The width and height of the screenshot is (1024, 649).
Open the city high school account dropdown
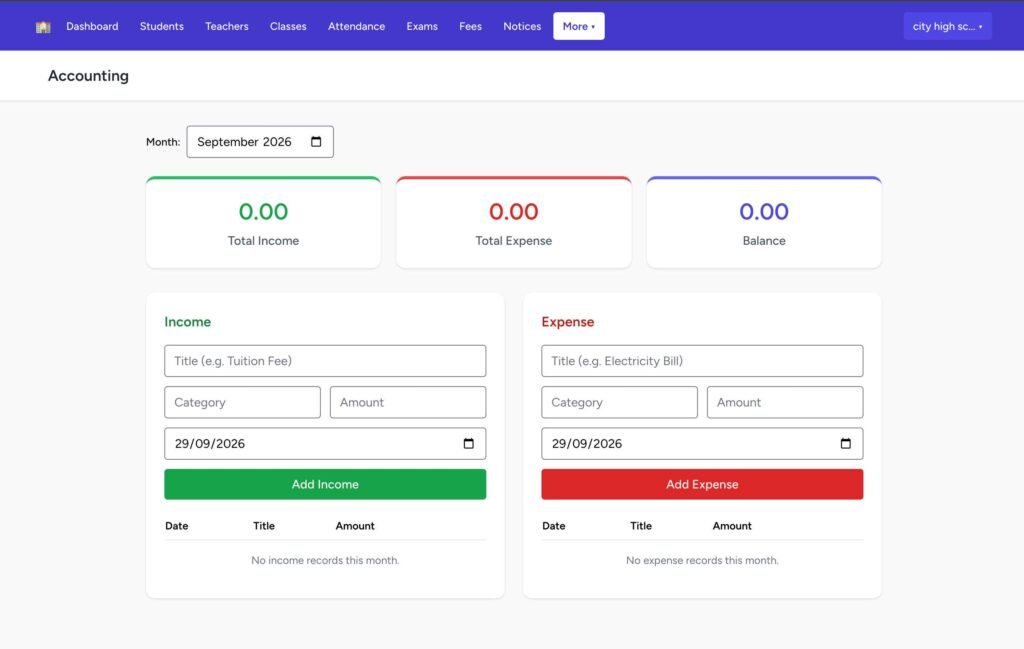click(x=948, y=26)
